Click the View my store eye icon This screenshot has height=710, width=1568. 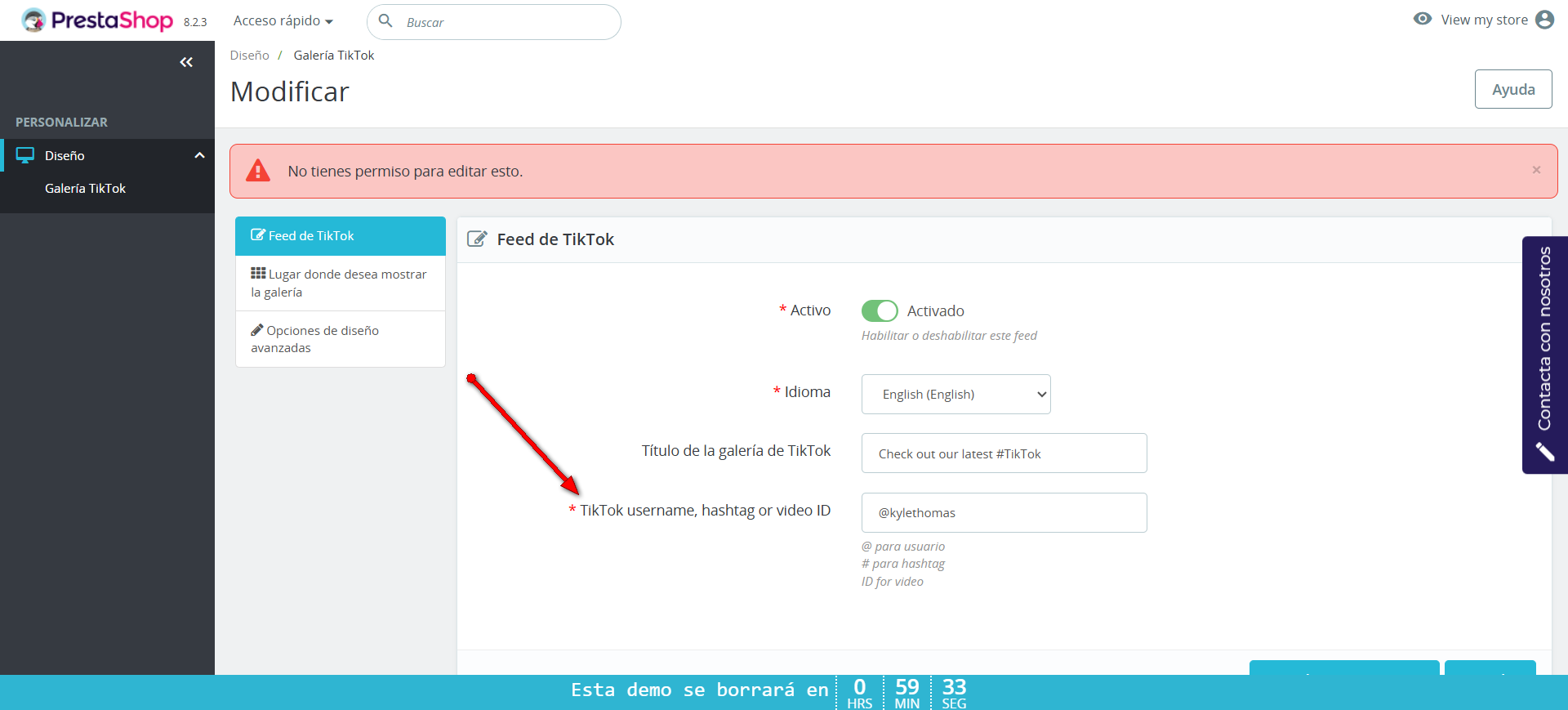click(x=1423, y=19)
